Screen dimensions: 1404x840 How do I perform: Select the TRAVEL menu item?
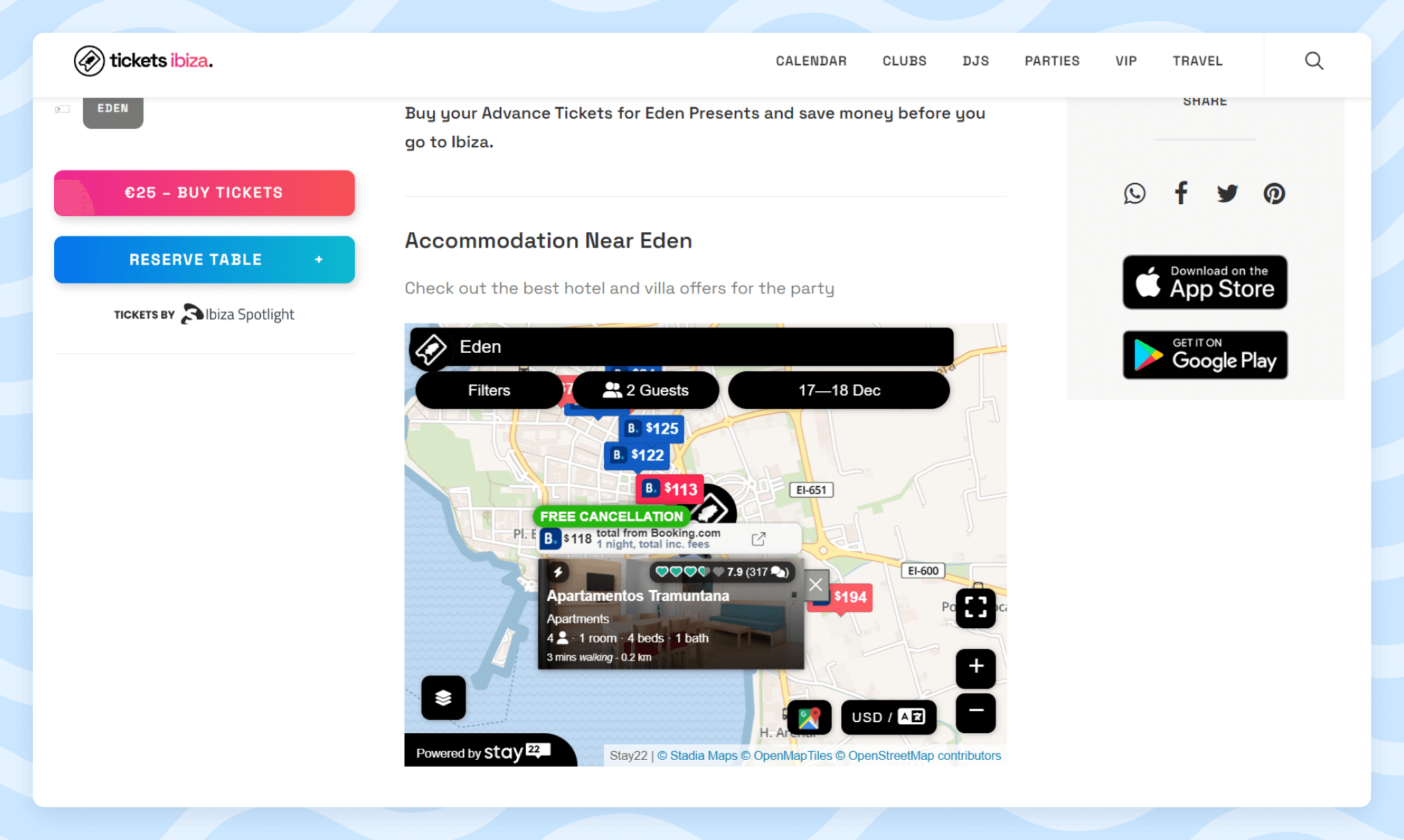click(1197, 62)
